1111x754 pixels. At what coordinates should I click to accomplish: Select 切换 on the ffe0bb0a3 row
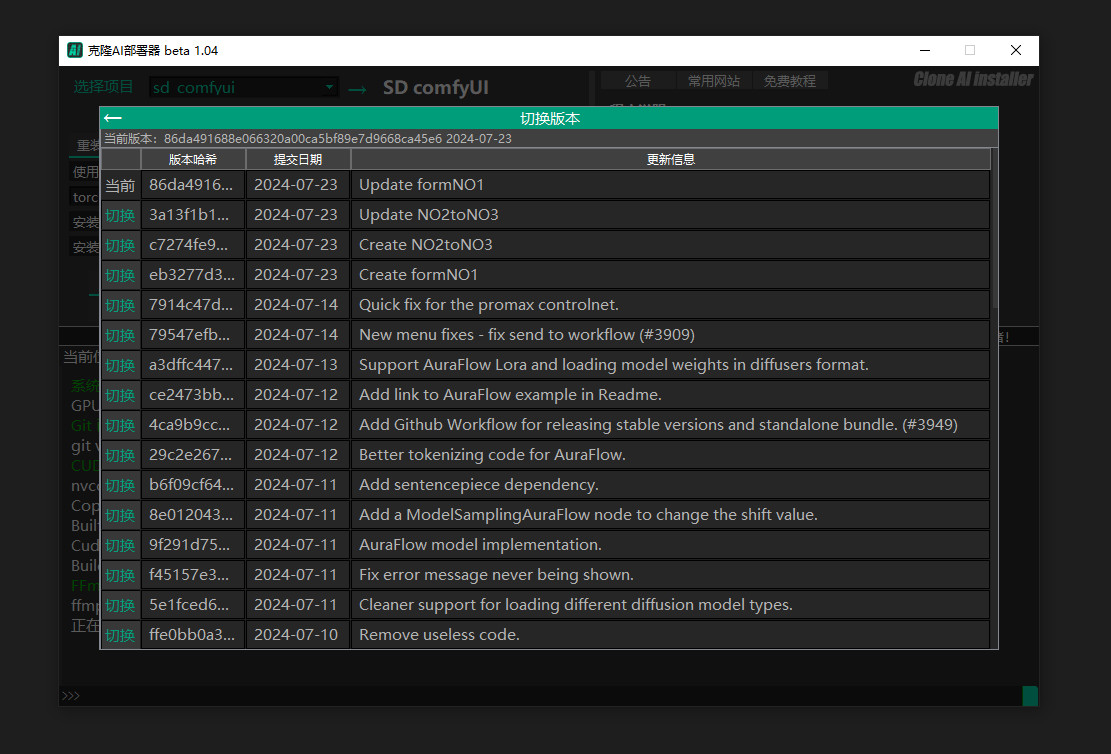[x=120, y=635]
